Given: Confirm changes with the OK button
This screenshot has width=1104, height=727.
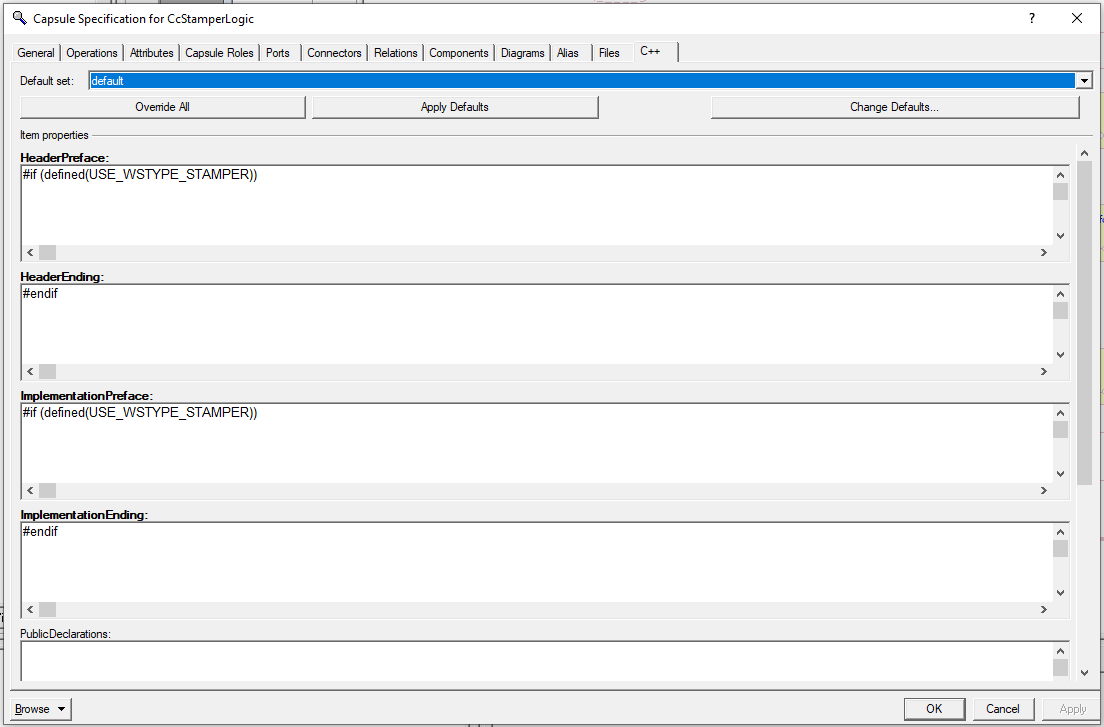Looking at the screenshot, I should 934,708.
